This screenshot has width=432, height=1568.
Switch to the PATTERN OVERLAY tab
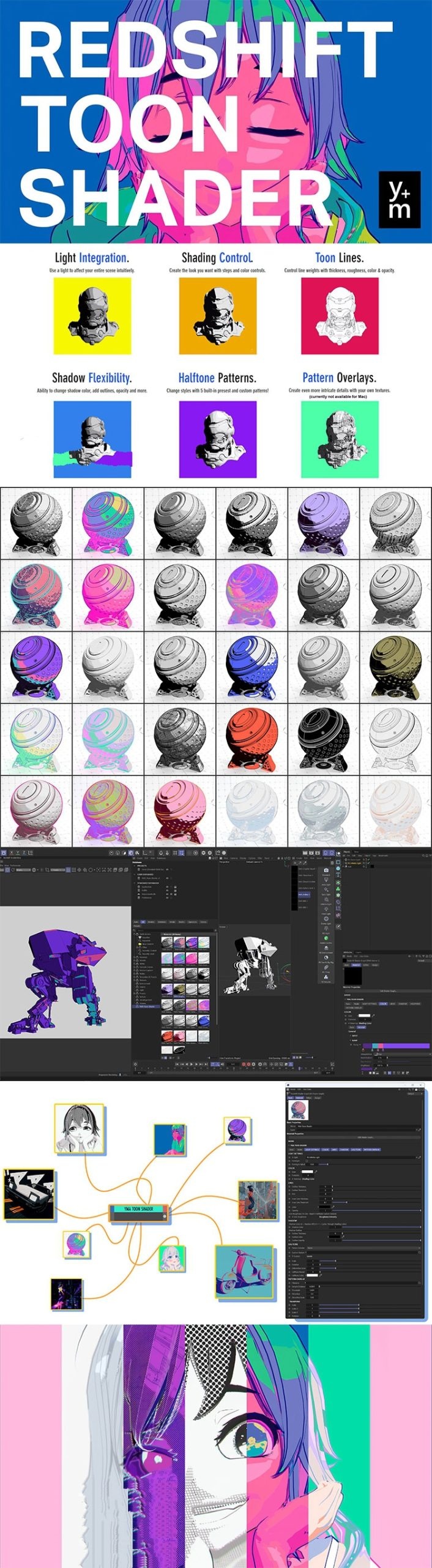click(x=372, y=1150)
